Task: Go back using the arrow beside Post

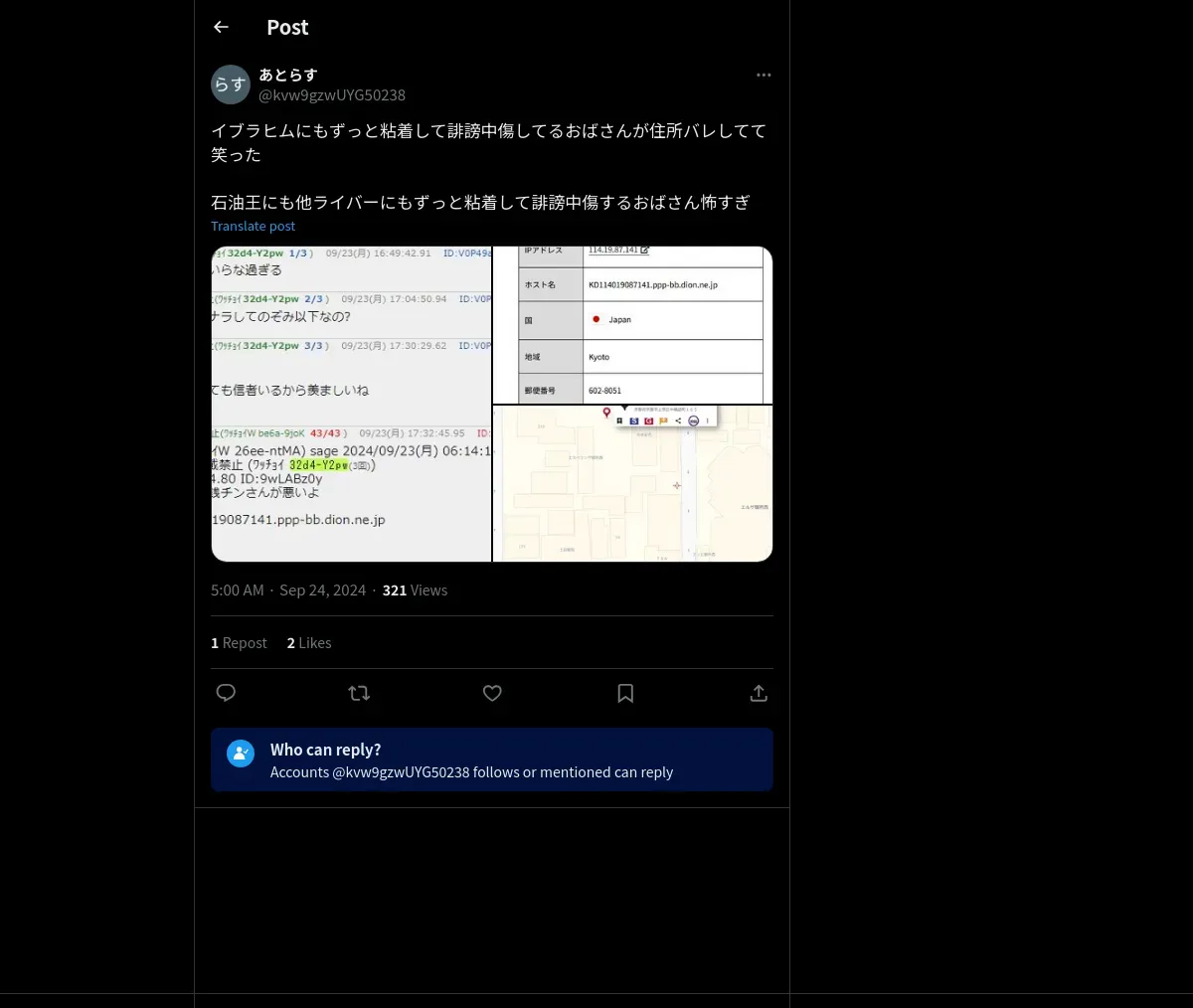Action: tap(221, 27)
